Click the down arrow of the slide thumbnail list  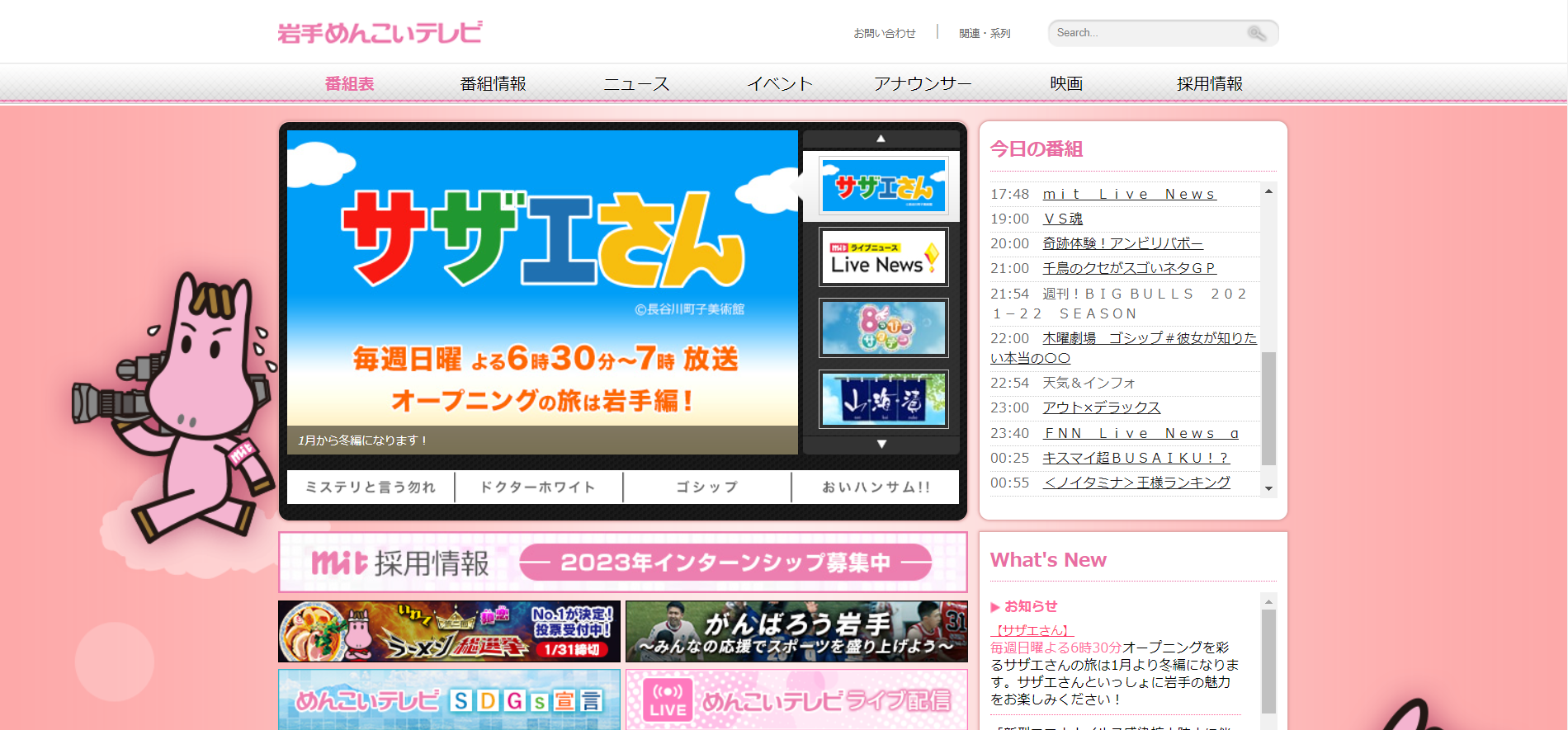[881, 444]
